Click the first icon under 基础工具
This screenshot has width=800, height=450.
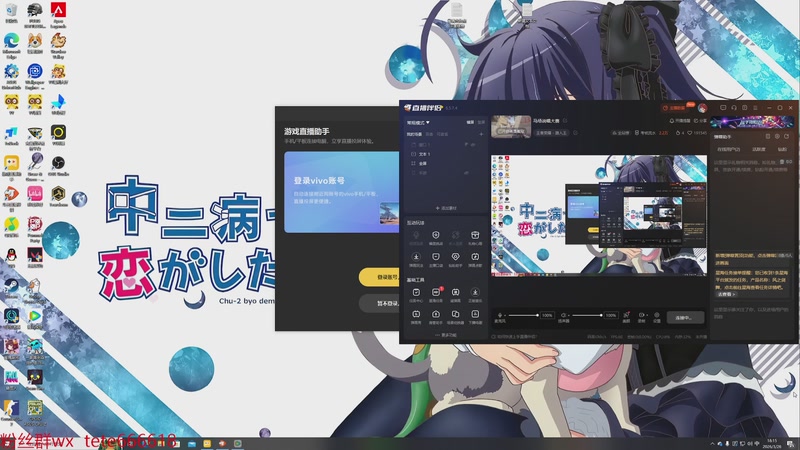click(416, 292)
